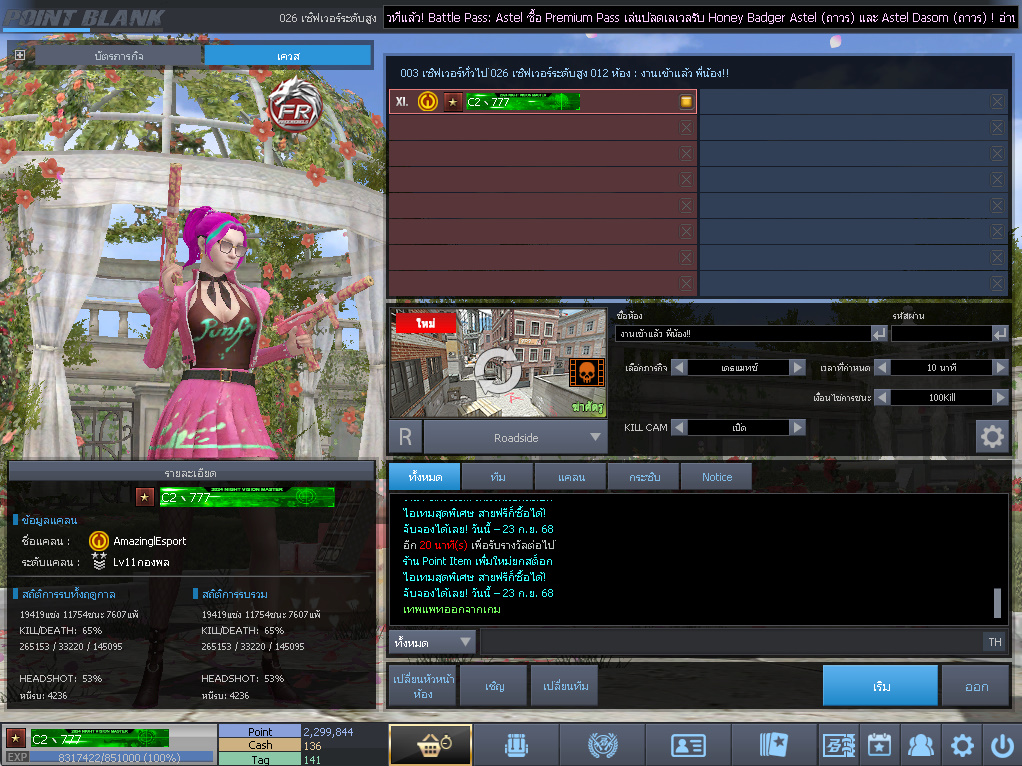Open the shop basket icon

point(430,745)
